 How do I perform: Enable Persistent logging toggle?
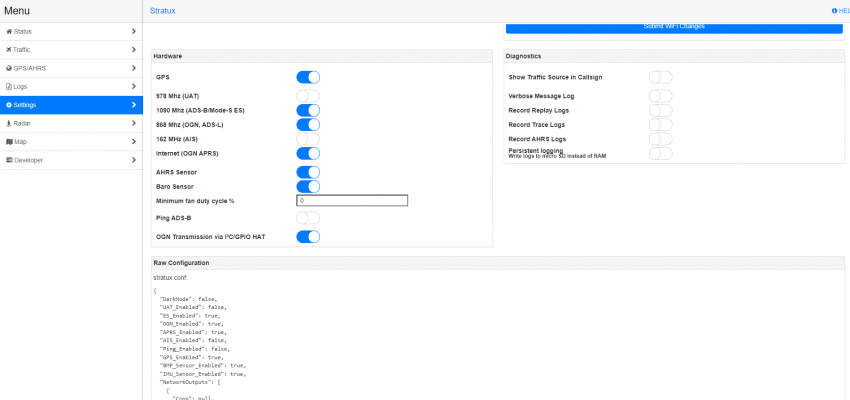661,153
